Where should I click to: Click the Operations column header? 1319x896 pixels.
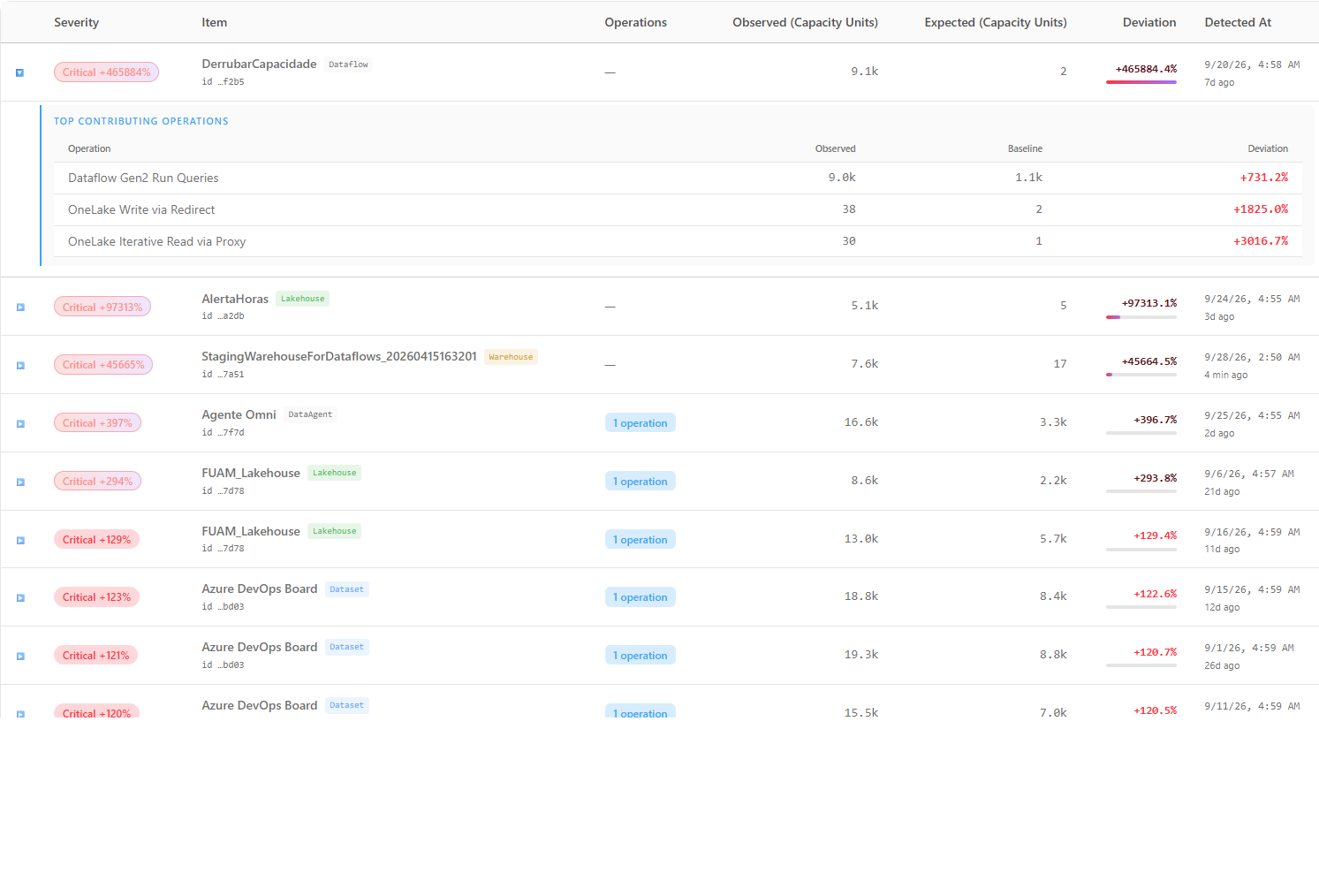pos(635,22)
